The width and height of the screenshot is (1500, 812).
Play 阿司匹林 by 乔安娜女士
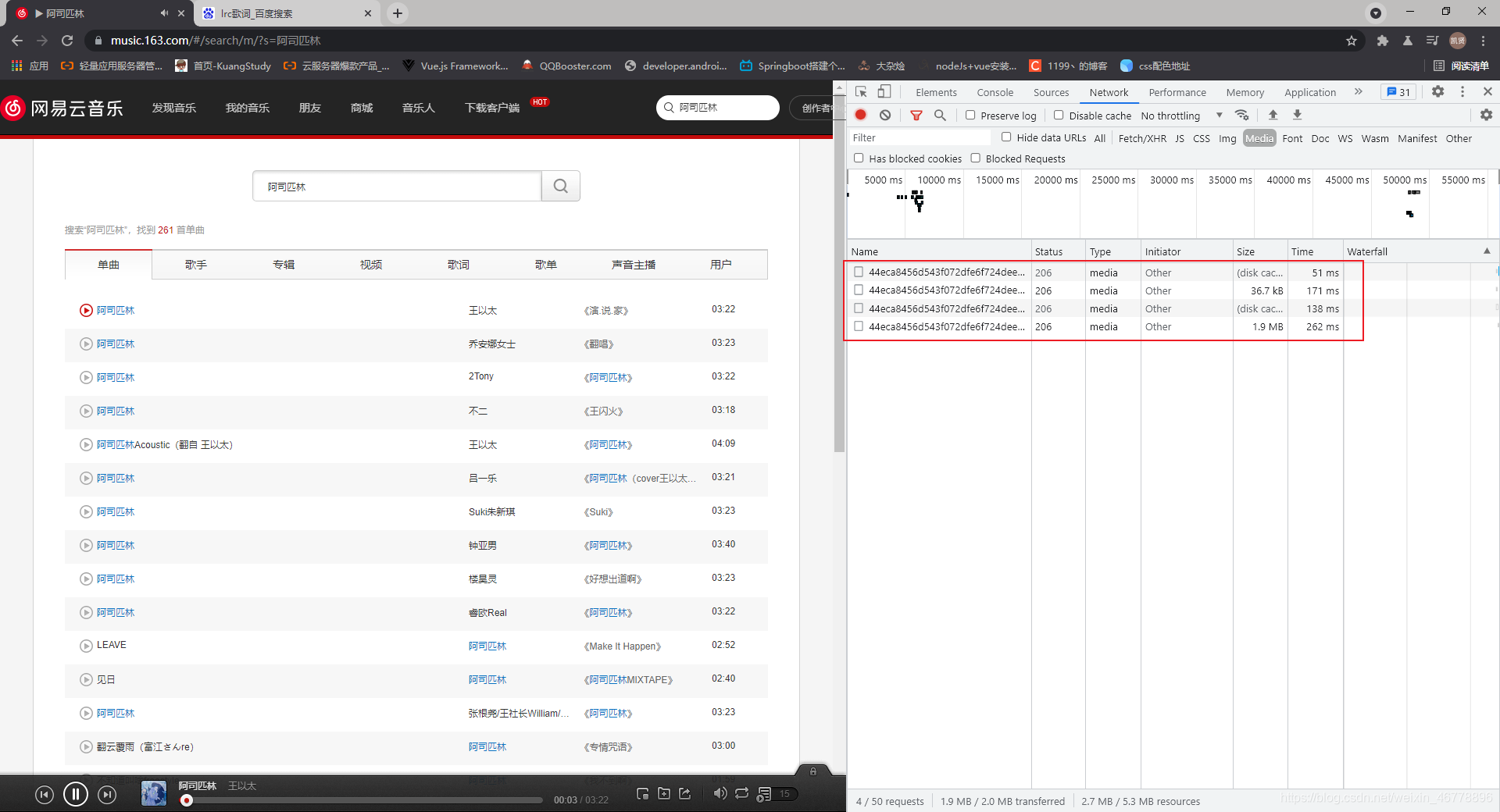(86, 344)
